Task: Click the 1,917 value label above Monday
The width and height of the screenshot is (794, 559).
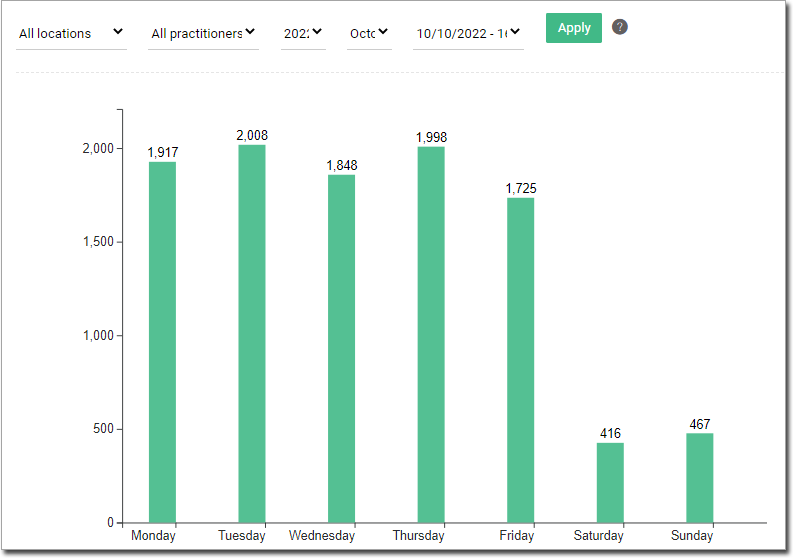Action: (x=162, y=152)
